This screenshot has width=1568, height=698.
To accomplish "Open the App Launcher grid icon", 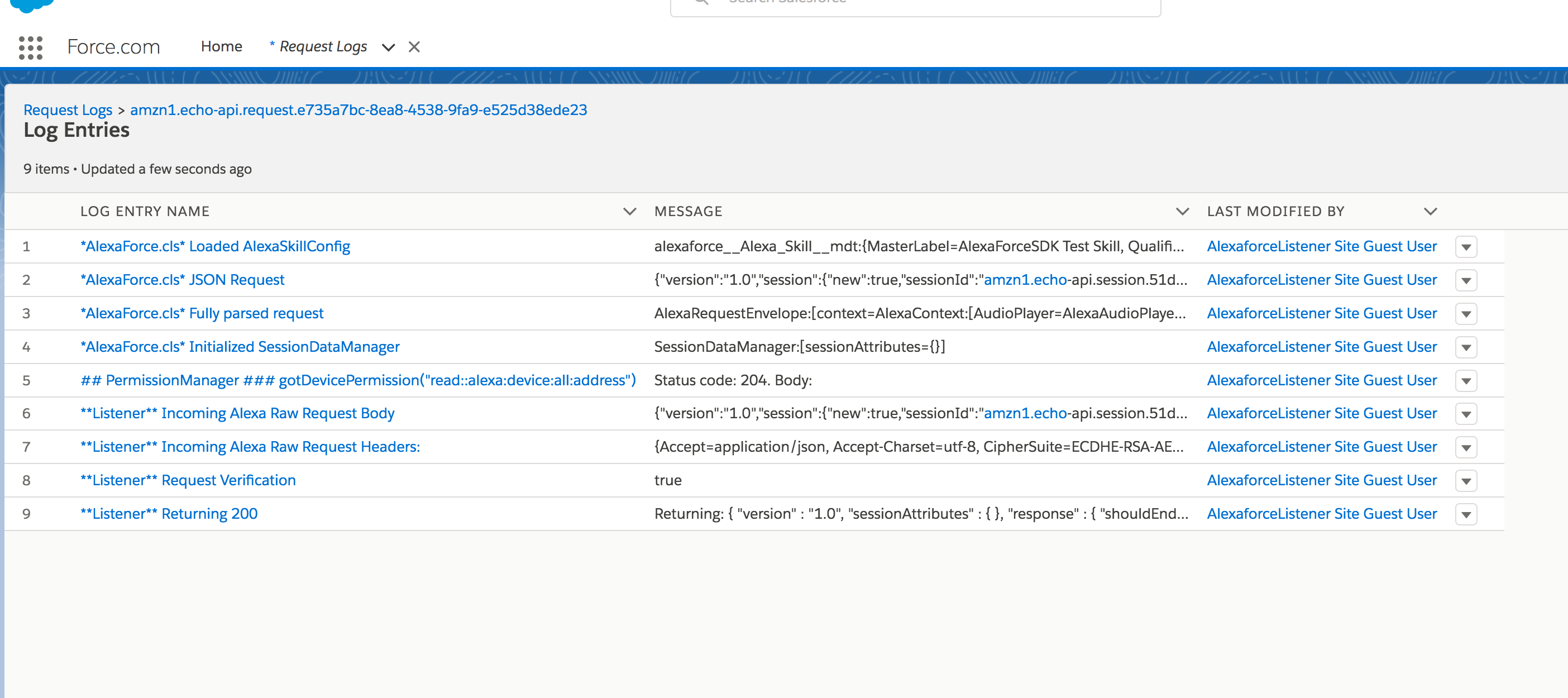I will [x=31, y=47].
